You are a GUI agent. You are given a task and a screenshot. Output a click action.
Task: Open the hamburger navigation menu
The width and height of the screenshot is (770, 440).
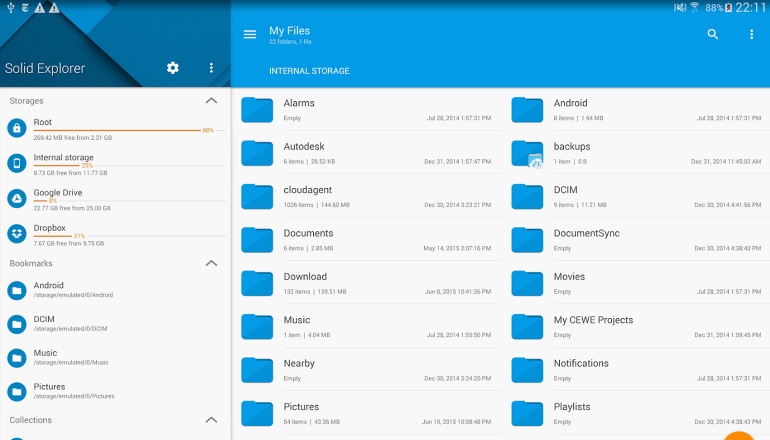pyautogui.click(x=250, y=34)
